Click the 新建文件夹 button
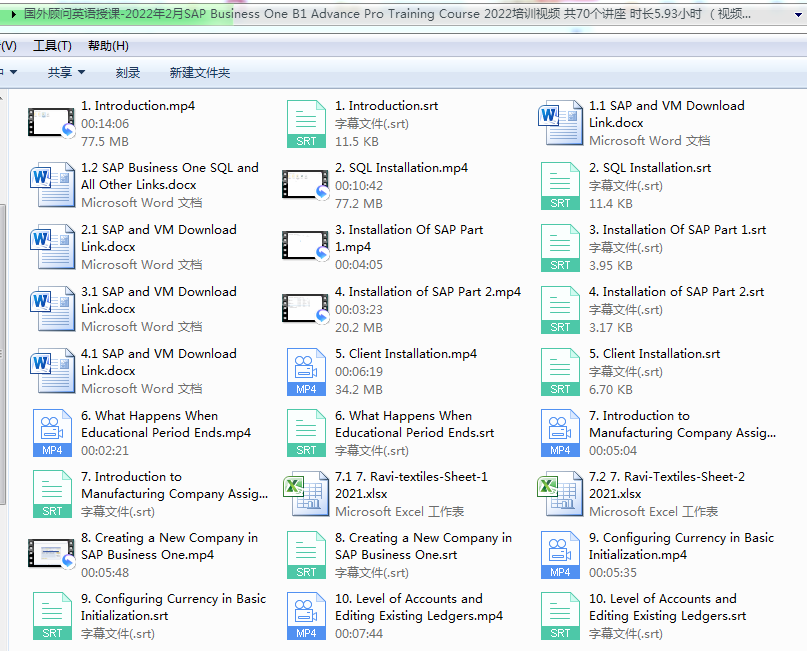 point(200,73)
